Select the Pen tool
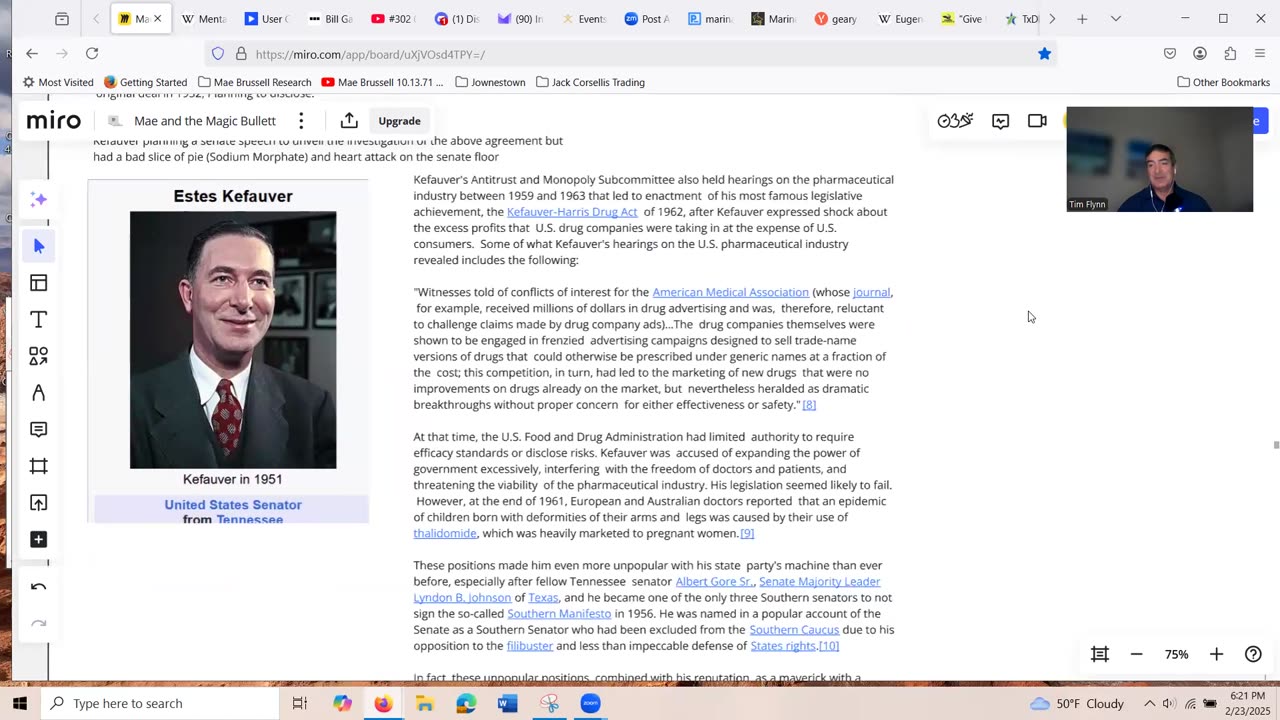The height and width of the screenshot is (720, 1280). [x=38, y=393]
